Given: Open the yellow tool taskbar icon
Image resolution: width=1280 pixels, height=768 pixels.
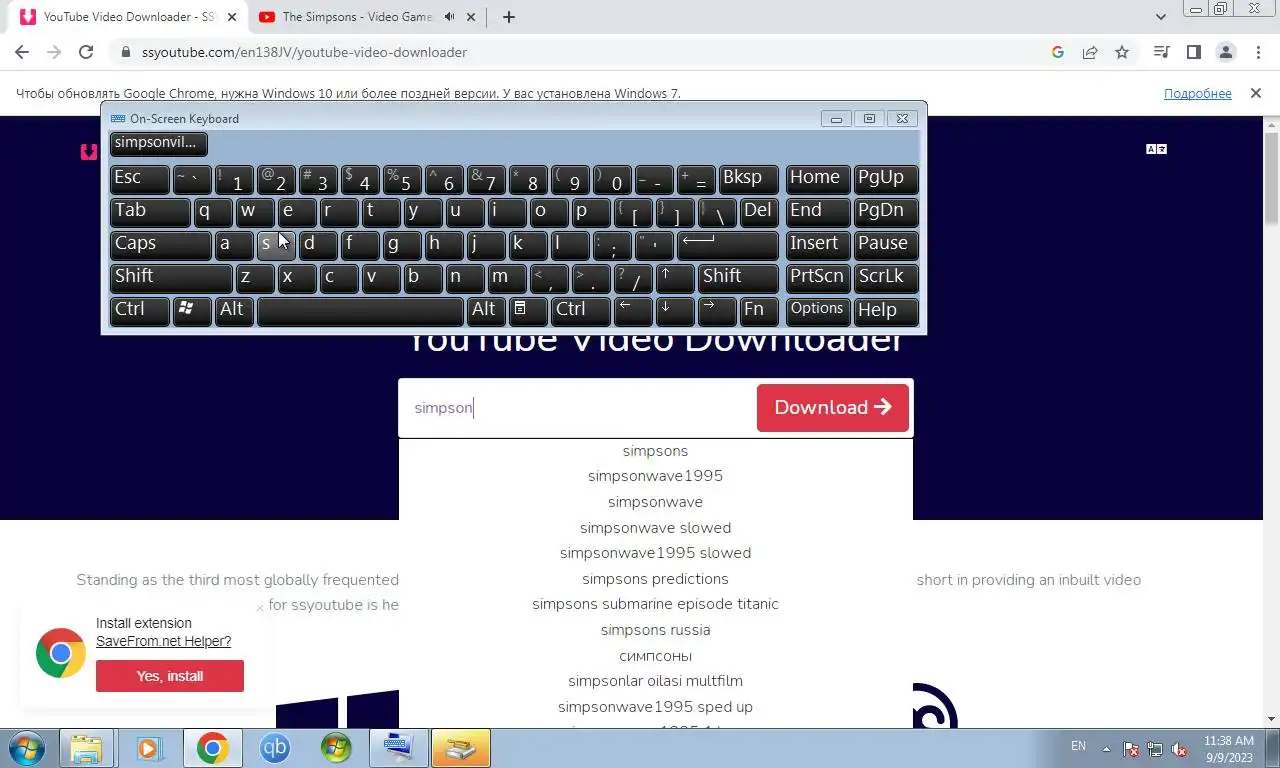Looking at the screenshot, I should coord(460,748).
